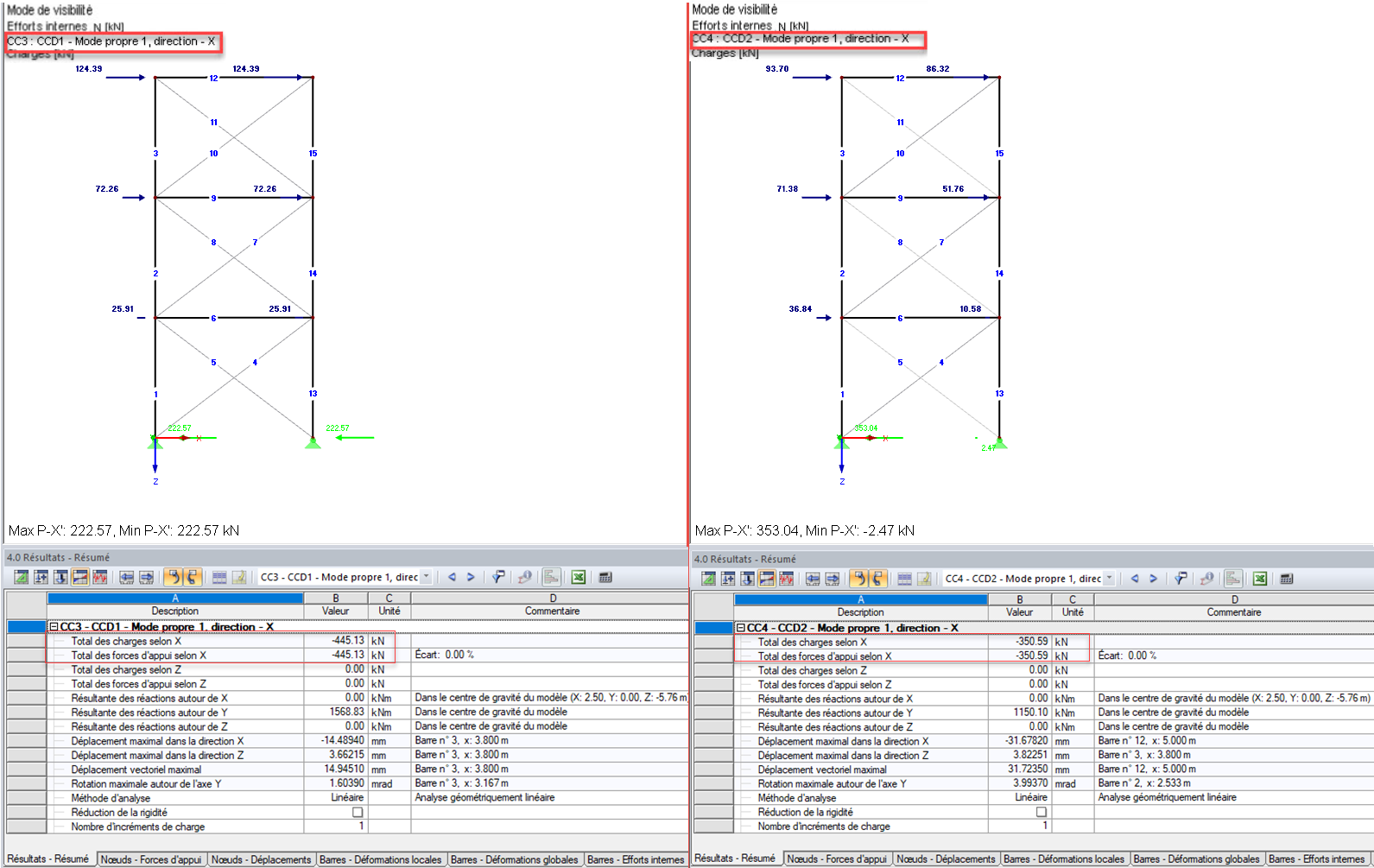Open the calculator icon in CC3 results toolbar
The image size is (1374, 868).
(605, 577)
